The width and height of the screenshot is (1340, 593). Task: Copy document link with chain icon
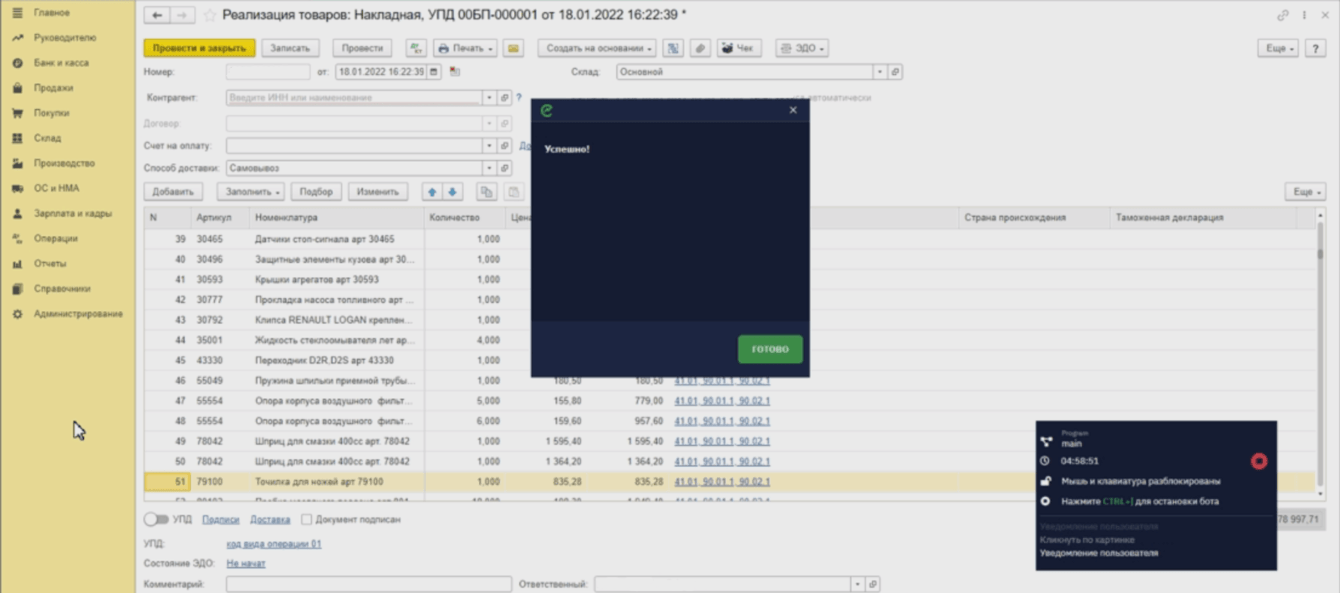(x=1283, y=15)
